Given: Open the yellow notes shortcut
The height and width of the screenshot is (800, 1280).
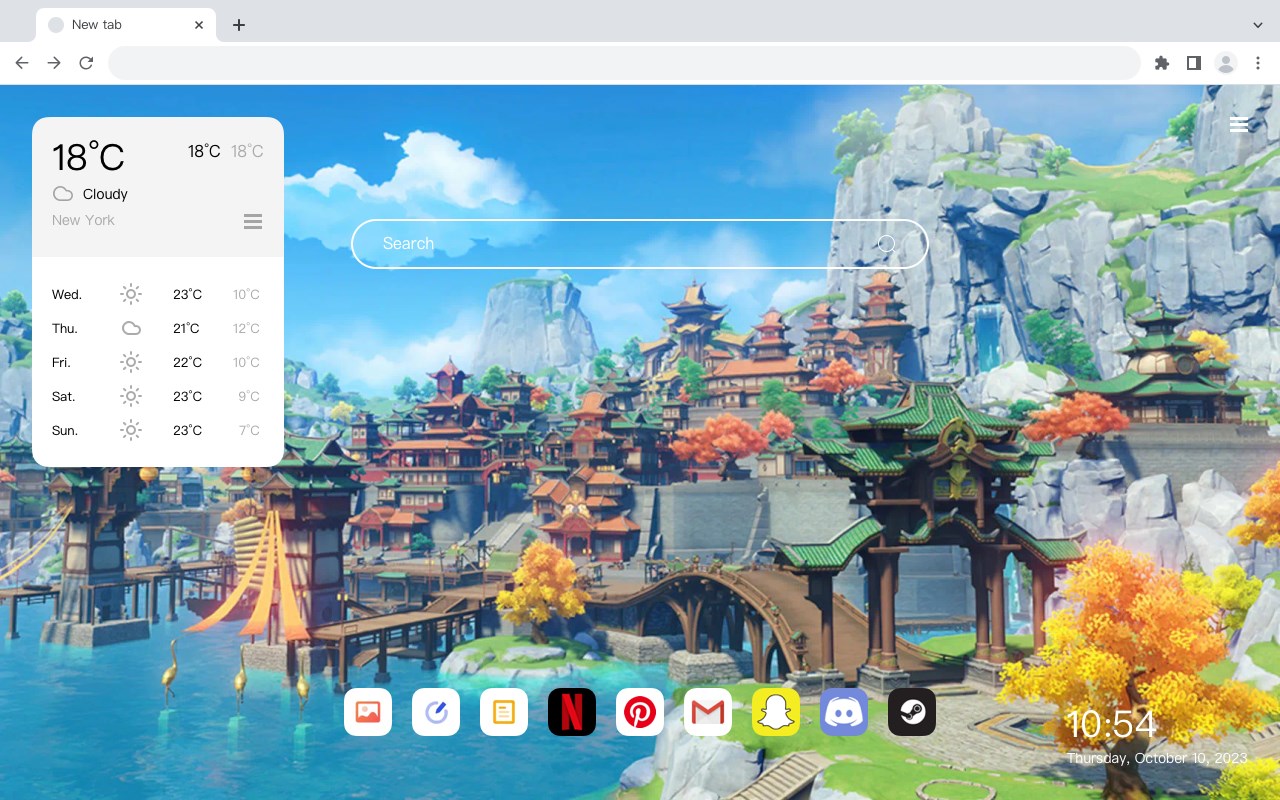Looking at the screenshot, I should pos(504,712).
